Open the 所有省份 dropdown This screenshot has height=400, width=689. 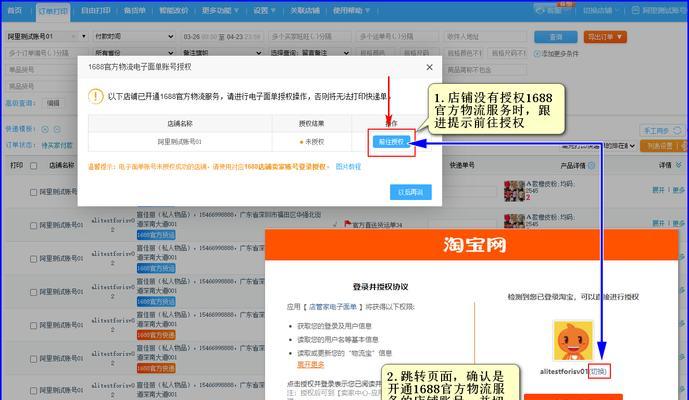coord(134,53)
